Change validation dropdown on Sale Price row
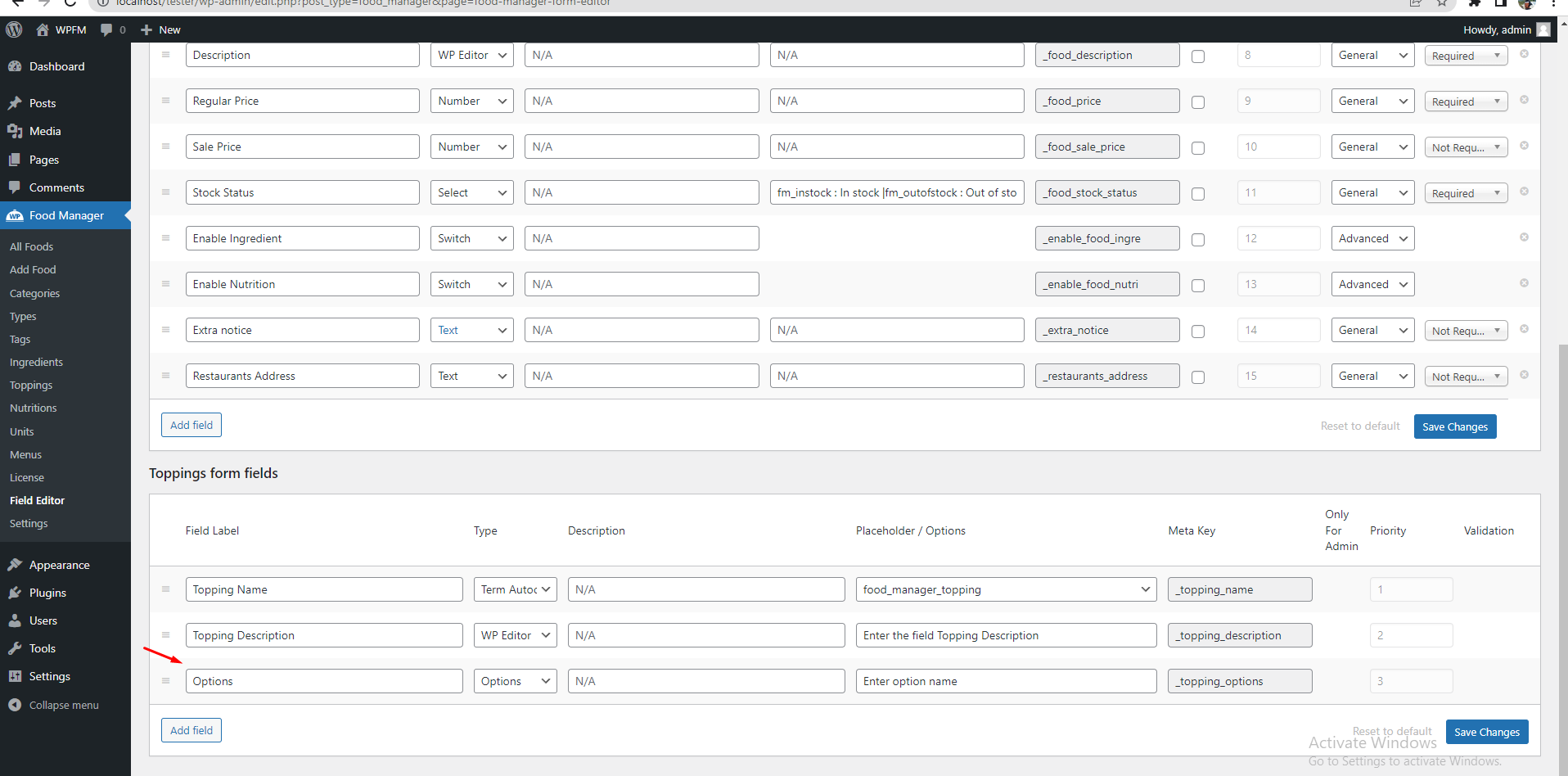 1466,147
